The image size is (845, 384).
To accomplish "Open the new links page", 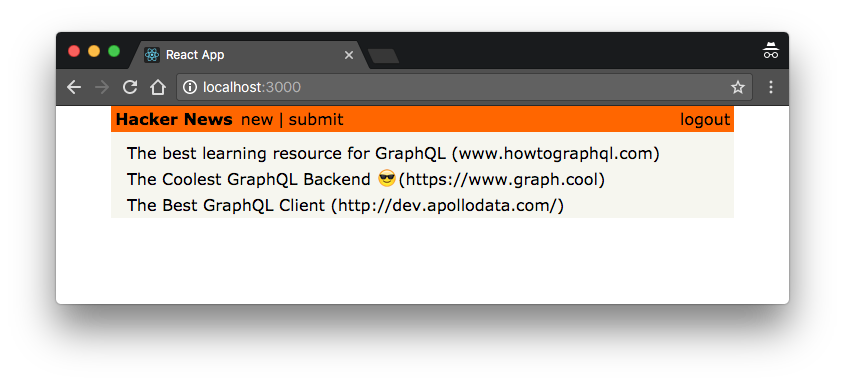I will 257,120.
